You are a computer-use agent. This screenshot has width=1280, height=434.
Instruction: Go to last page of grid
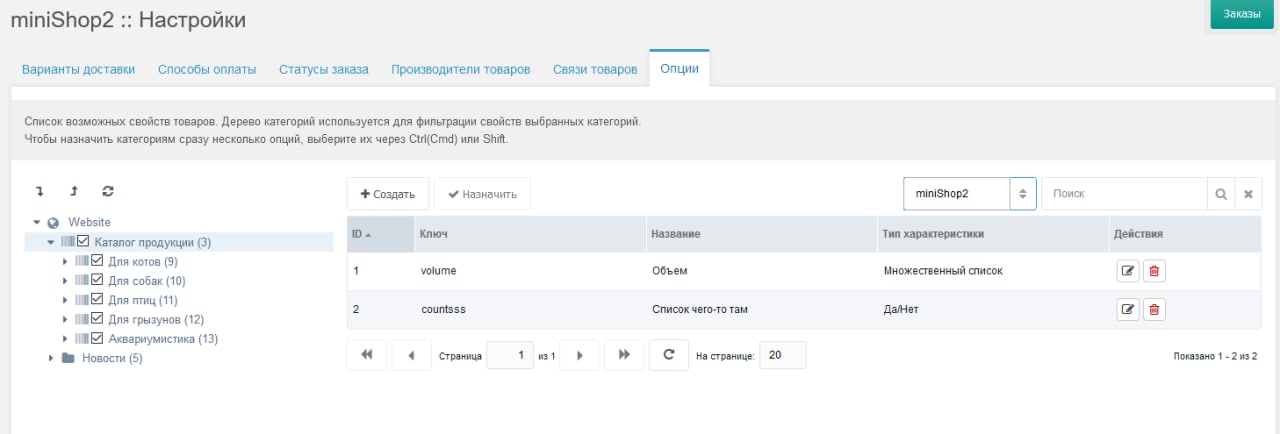(x=624, y=355)
